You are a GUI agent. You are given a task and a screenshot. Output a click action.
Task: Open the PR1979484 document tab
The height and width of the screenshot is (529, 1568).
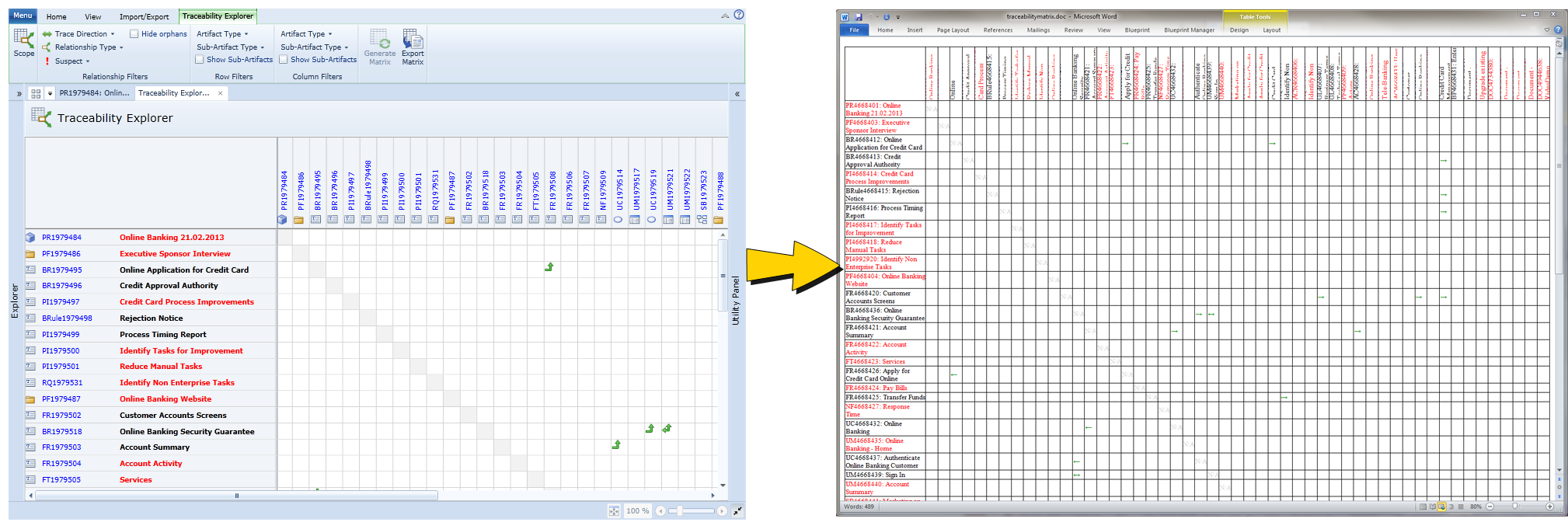[93, 93]
